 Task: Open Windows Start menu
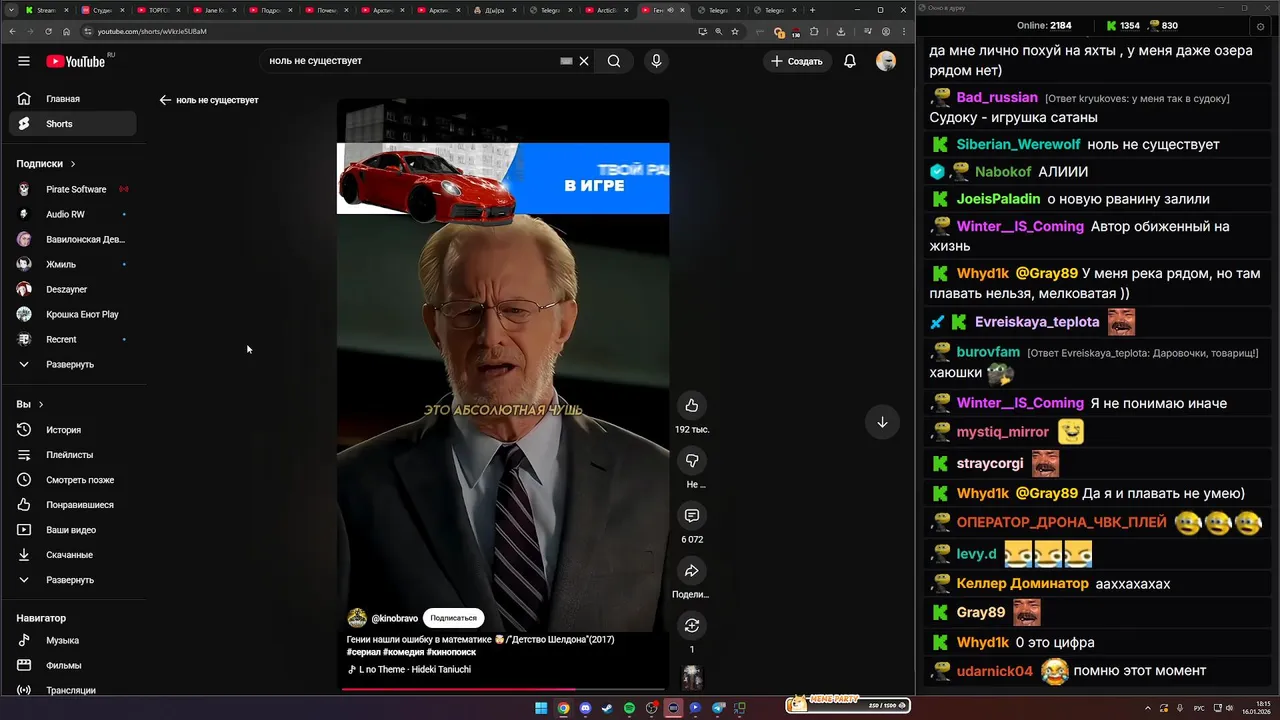click(x=541, y=708)
